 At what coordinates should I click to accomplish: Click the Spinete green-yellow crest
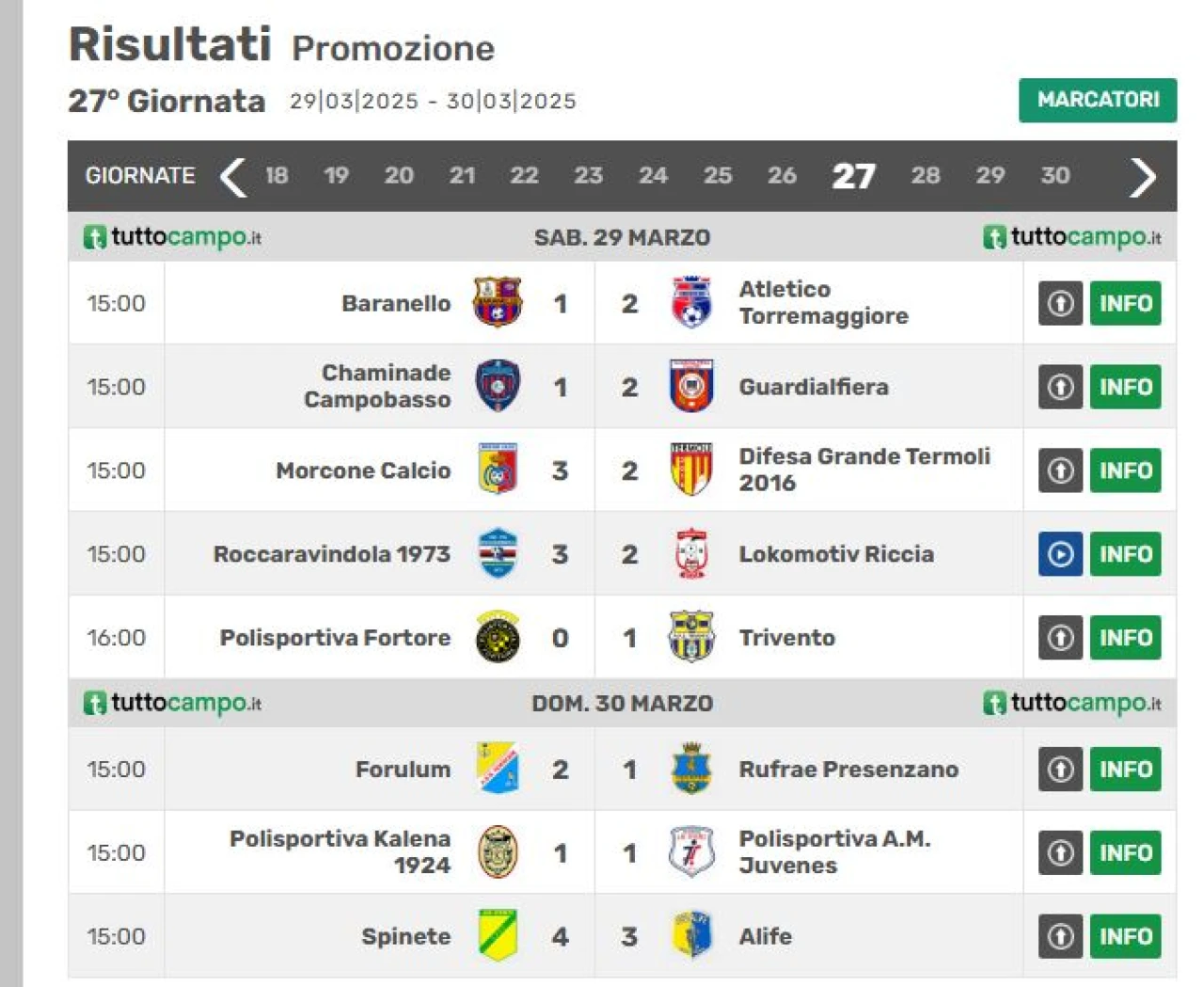tap(498, 935)
